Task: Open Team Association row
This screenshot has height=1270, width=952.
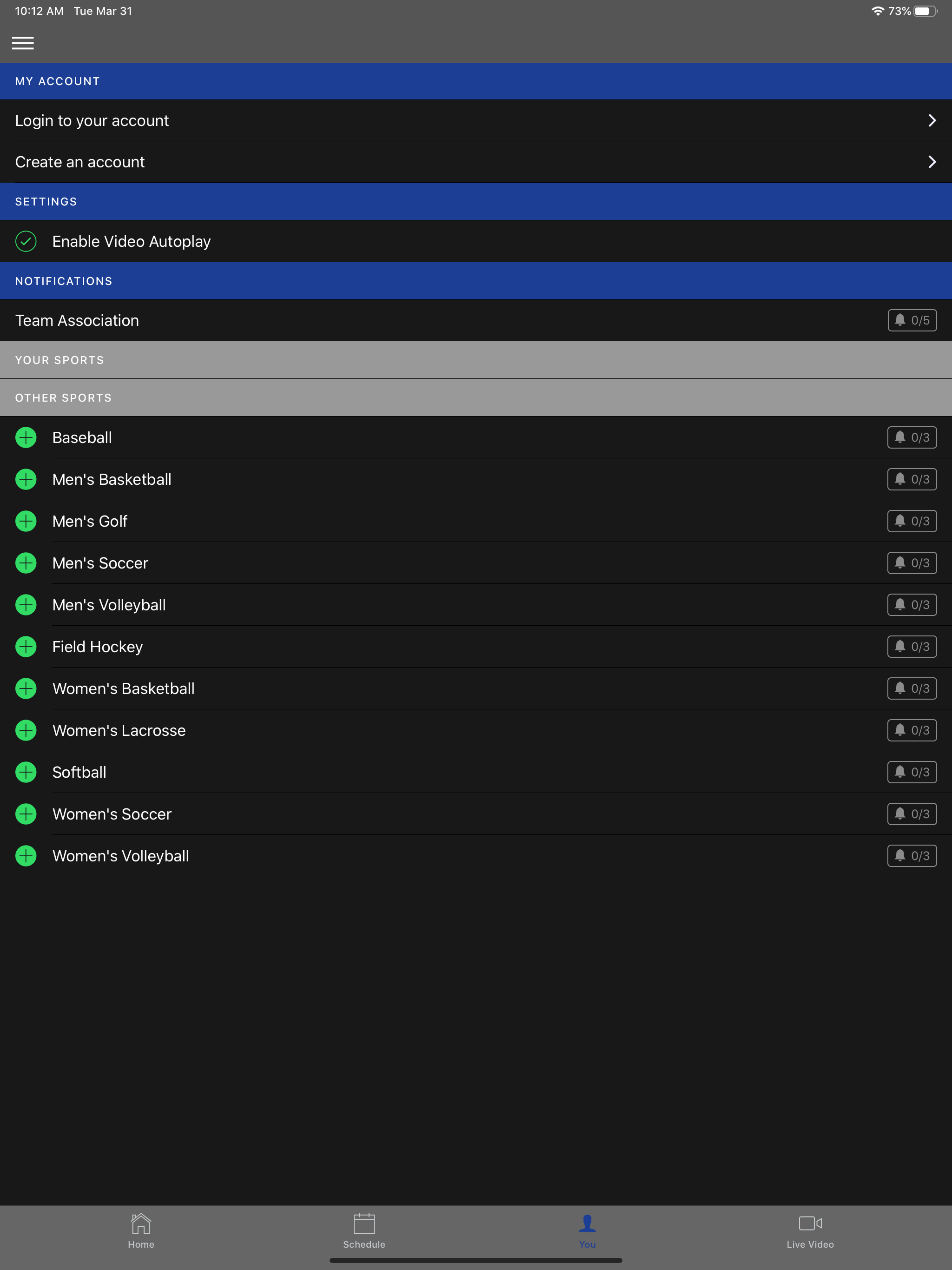Action: [476, 320]
